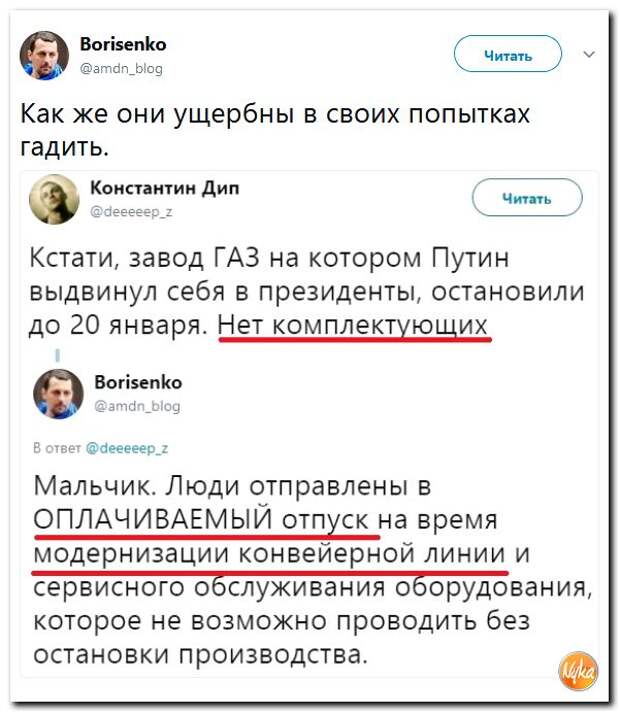Click @amdn_blog handle in the reply tweet

pos(137,406)
